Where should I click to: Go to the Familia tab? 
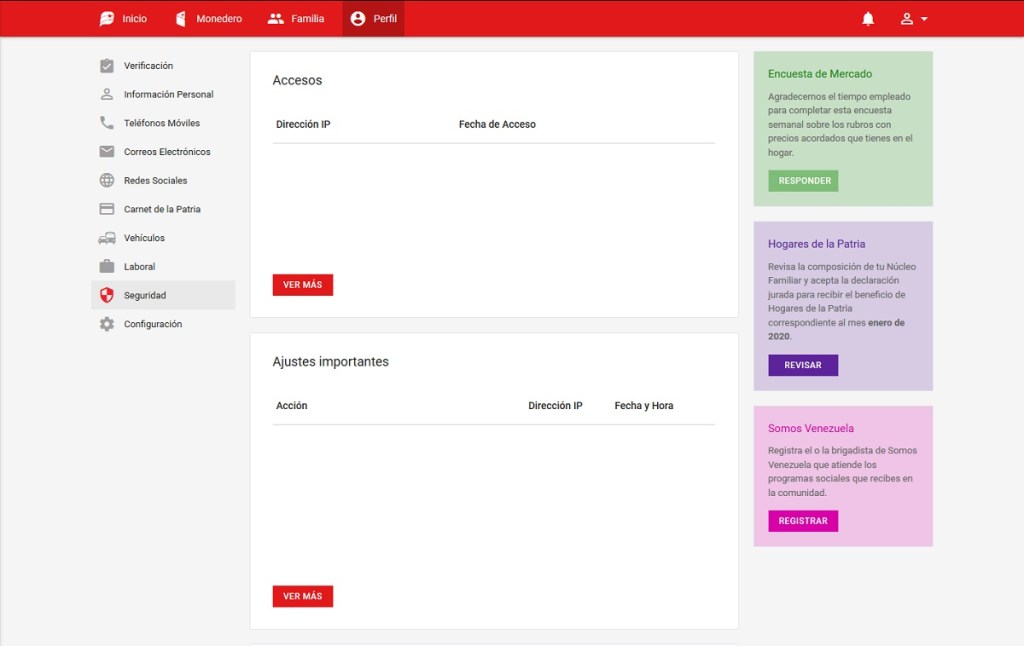coord(296,19)
